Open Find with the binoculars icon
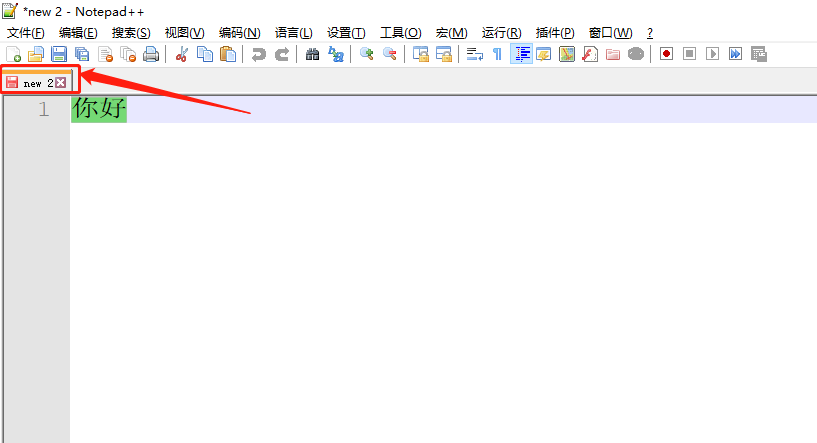Viewport: 817px width, 443px height. point(312,54)
